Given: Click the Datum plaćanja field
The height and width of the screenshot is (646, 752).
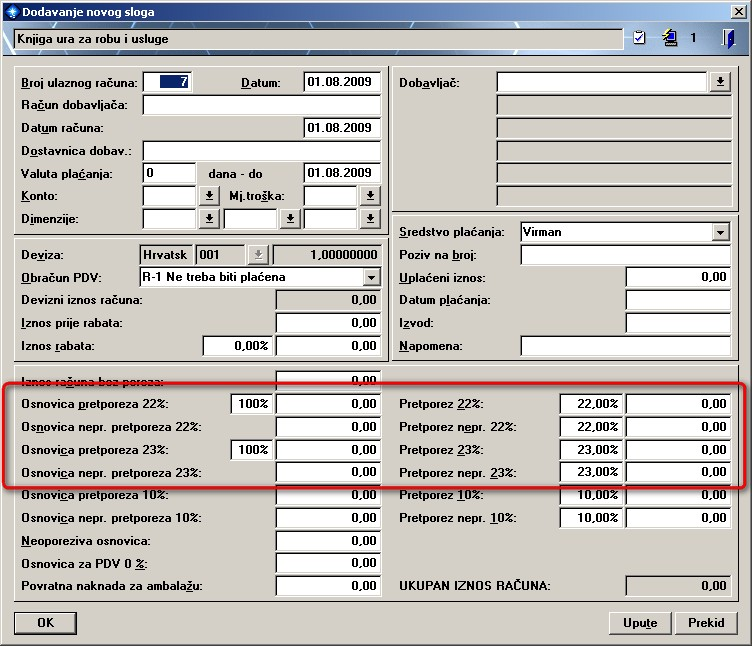Looking at the screenshot, I should click(x=678, y=300).
